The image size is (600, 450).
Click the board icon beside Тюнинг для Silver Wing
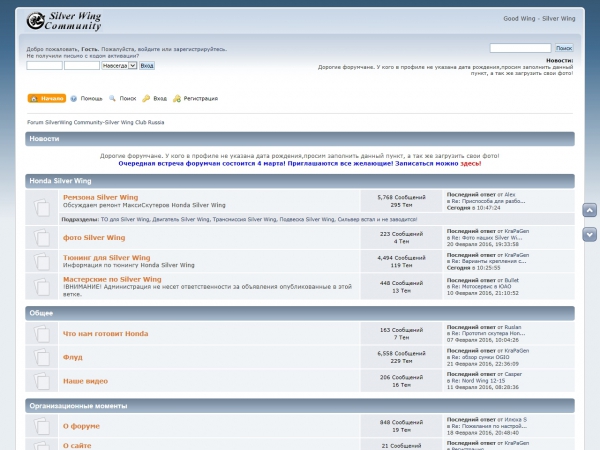pos(42,261)
